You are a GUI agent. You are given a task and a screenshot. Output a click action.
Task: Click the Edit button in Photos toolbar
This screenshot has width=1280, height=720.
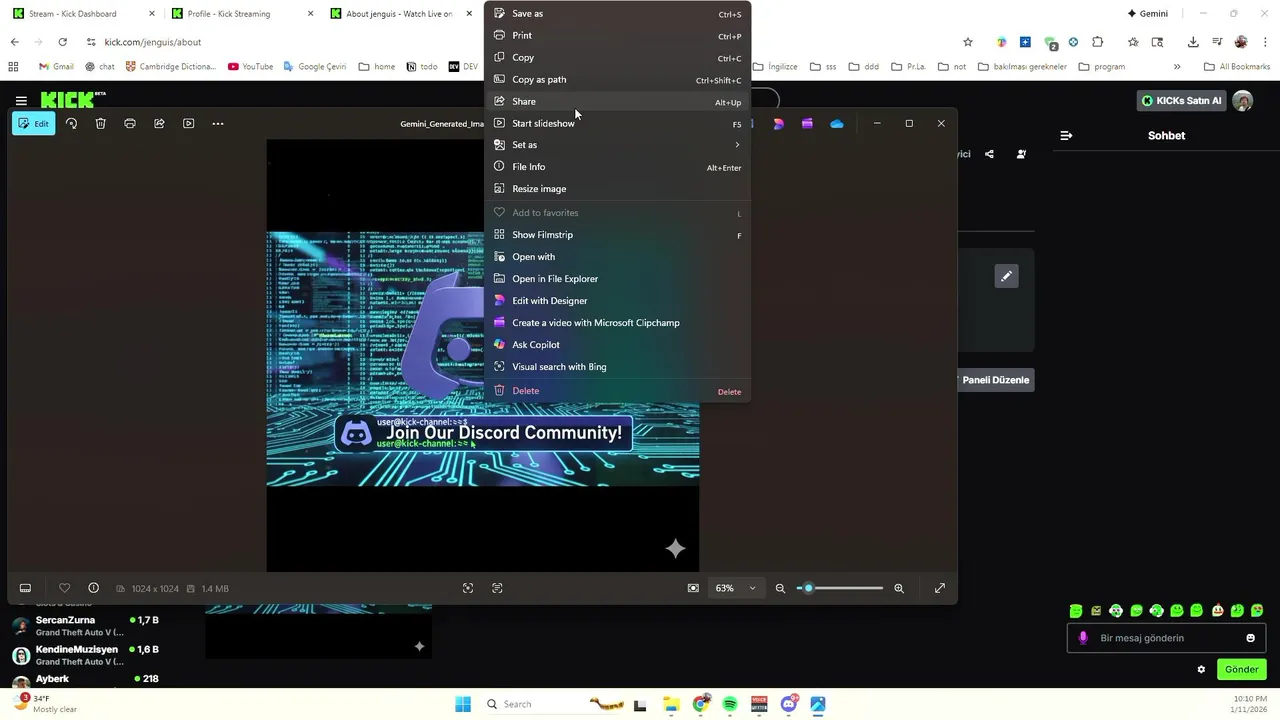coord(33,124)
